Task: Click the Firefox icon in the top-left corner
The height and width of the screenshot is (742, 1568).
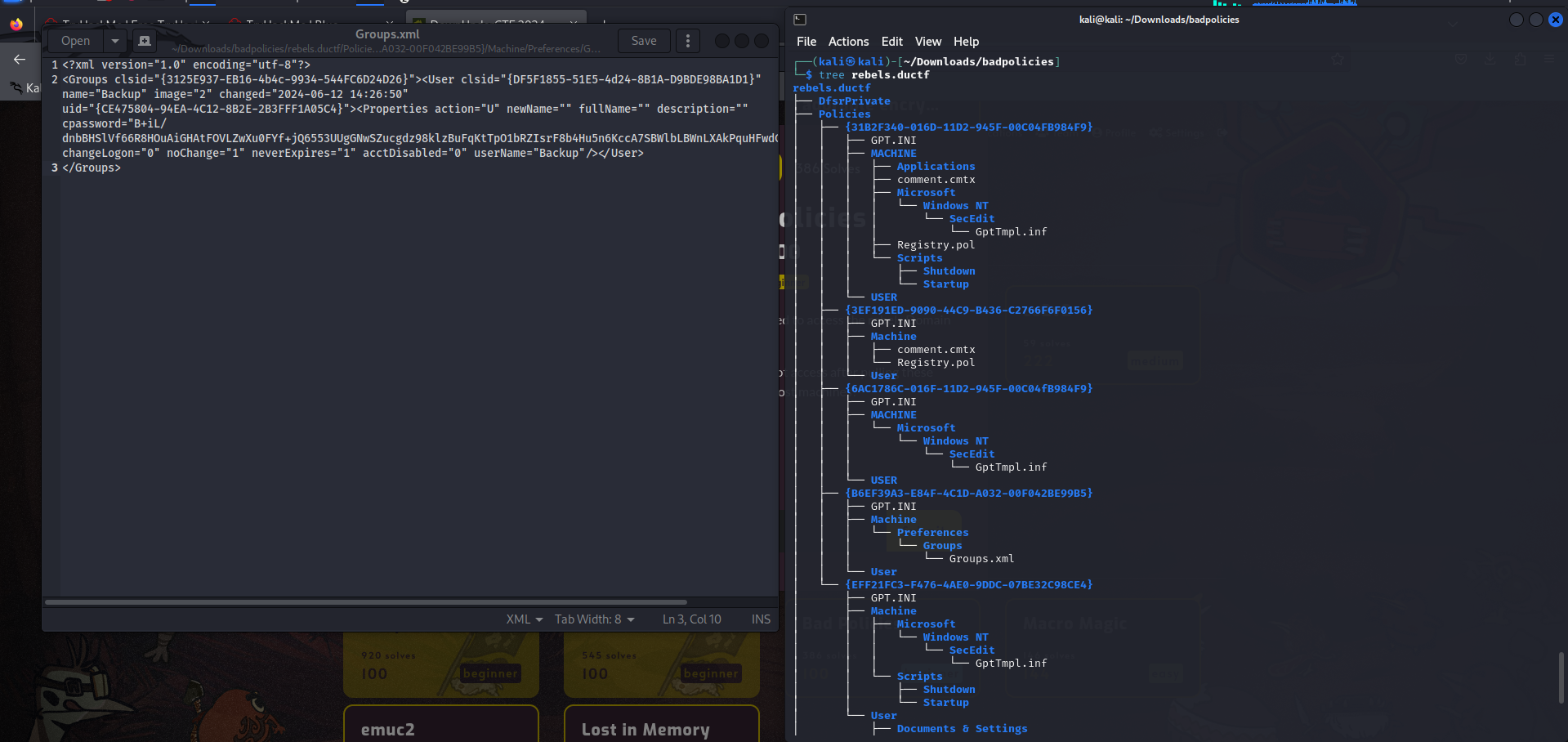Action: click(16, 24)
